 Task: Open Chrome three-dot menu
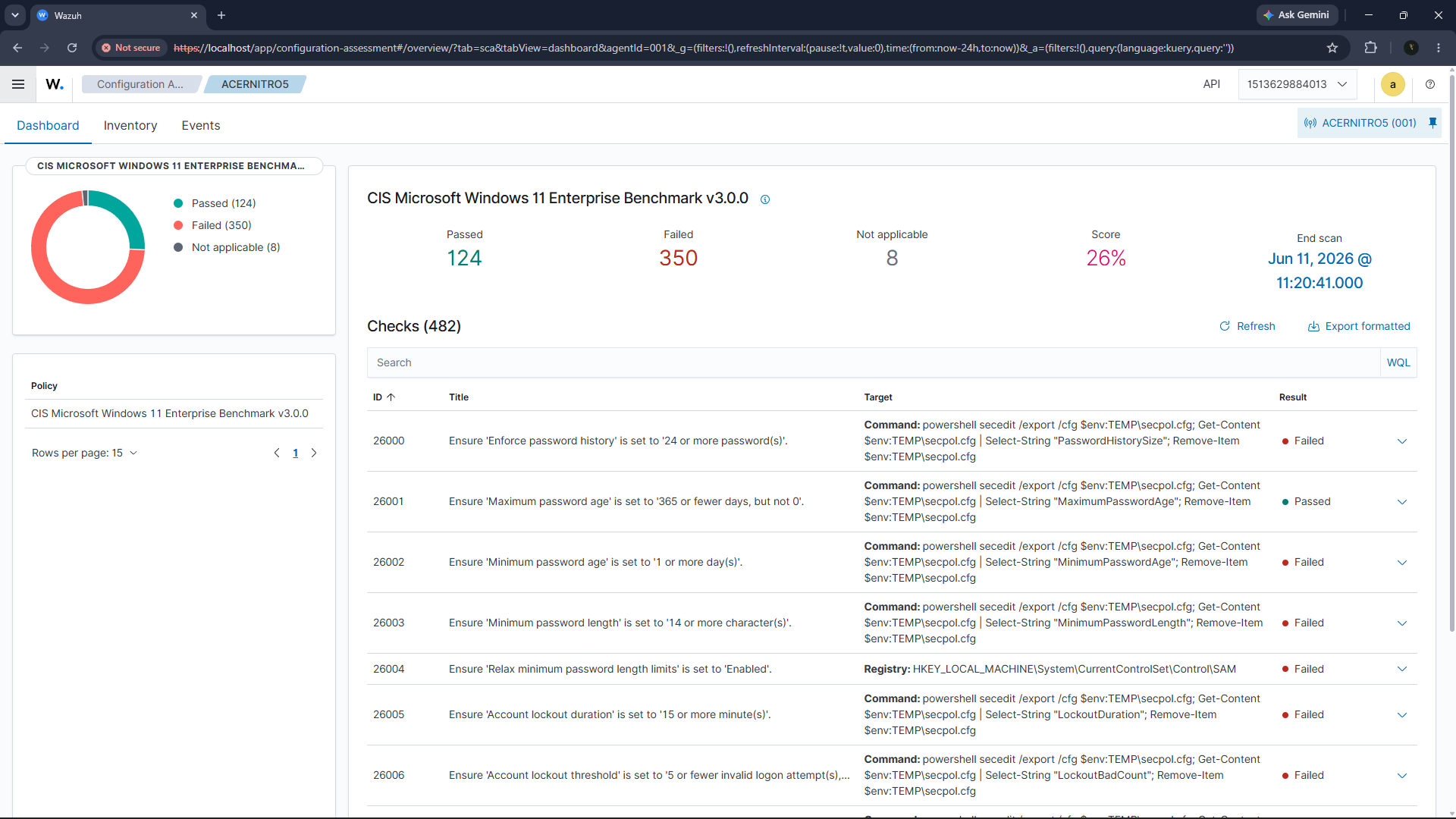[x=1439, y=48]
